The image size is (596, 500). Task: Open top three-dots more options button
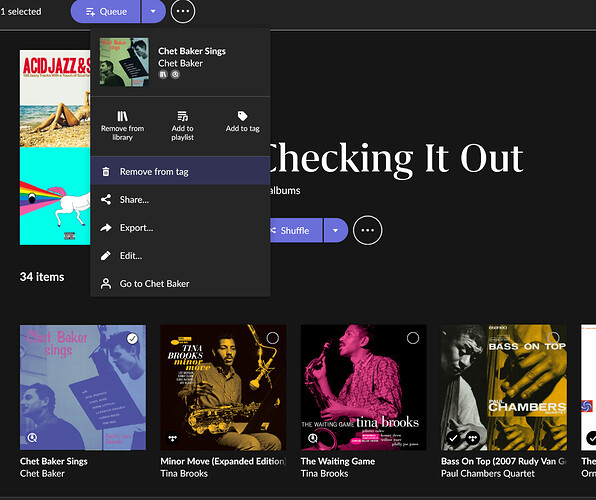tap(183, 11)
